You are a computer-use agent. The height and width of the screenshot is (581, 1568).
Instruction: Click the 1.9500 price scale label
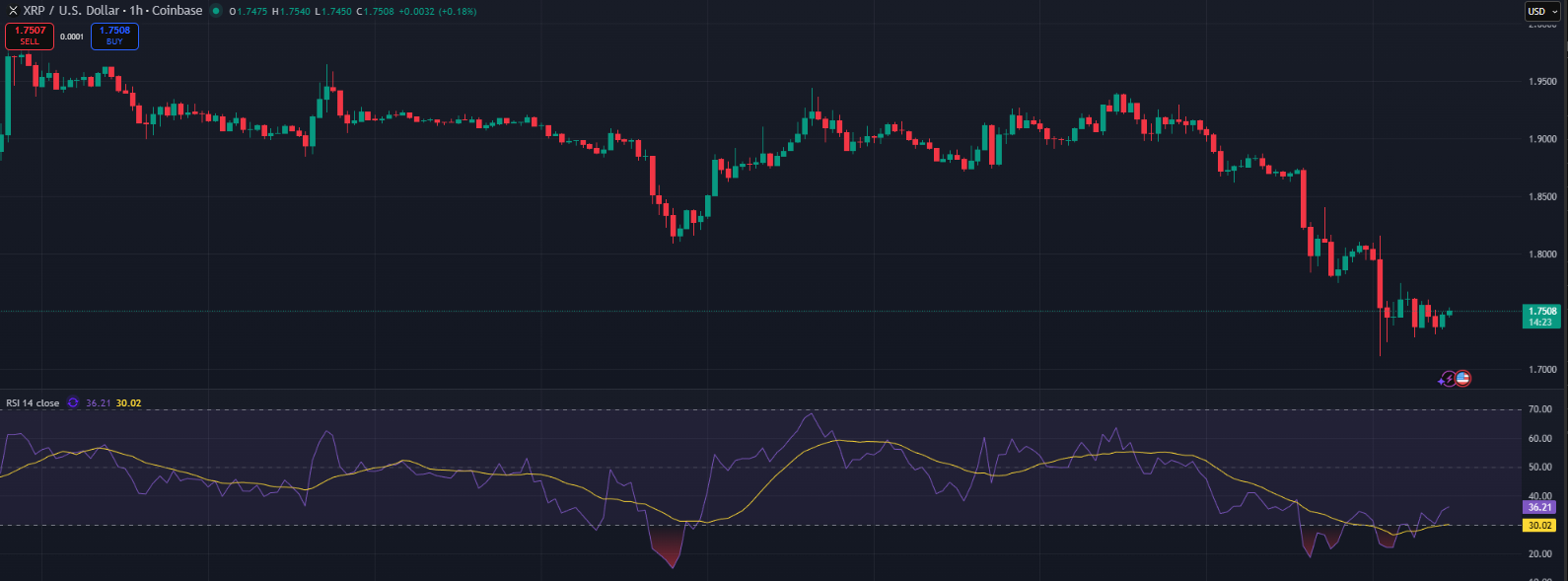1542,82
